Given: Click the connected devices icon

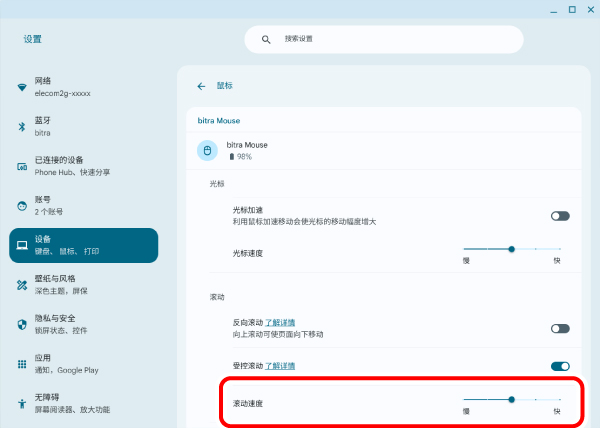Looking at the screenshot, I should 22,166.
